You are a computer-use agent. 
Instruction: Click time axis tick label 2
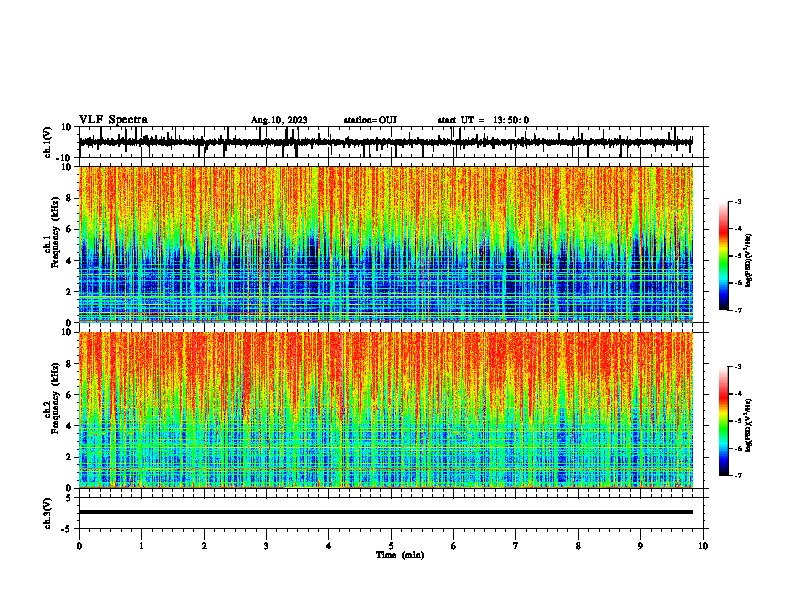pos(204,546)
